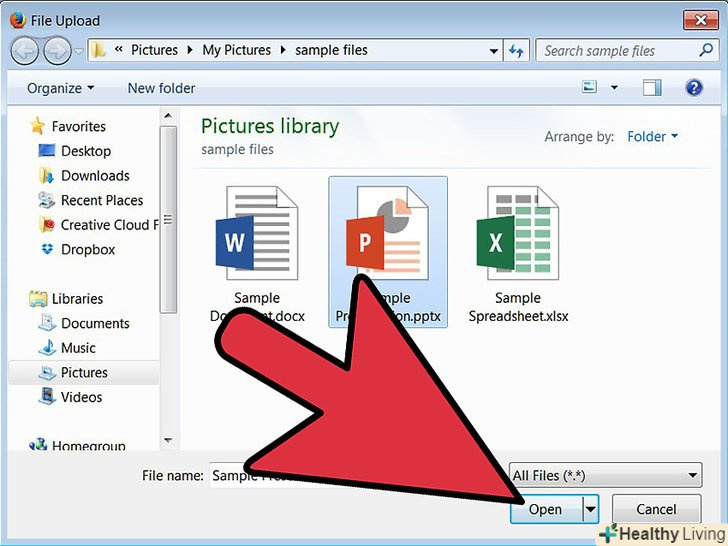The height and width of the screenshot is (546, 728).
Task: Click the Forward navigation arrow
Action: coord(58,51)
